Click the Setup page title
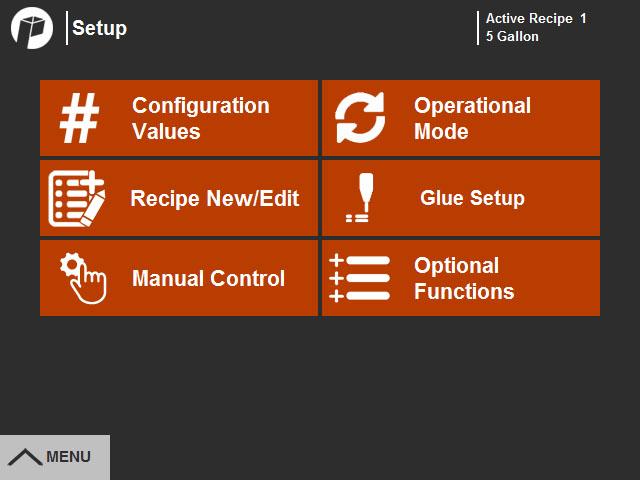640x480 pixels. (100, 28)
